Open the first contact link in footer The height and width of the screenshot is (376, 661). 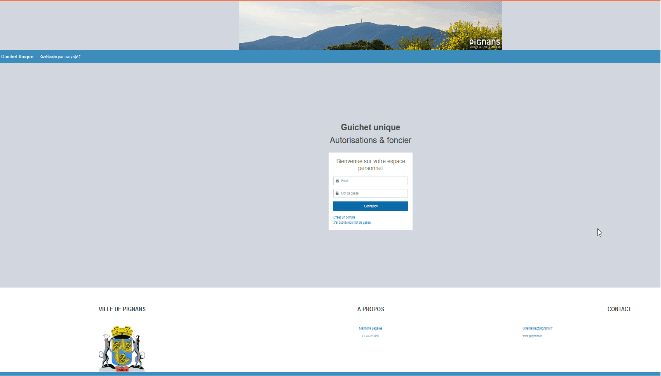(537, 328)
